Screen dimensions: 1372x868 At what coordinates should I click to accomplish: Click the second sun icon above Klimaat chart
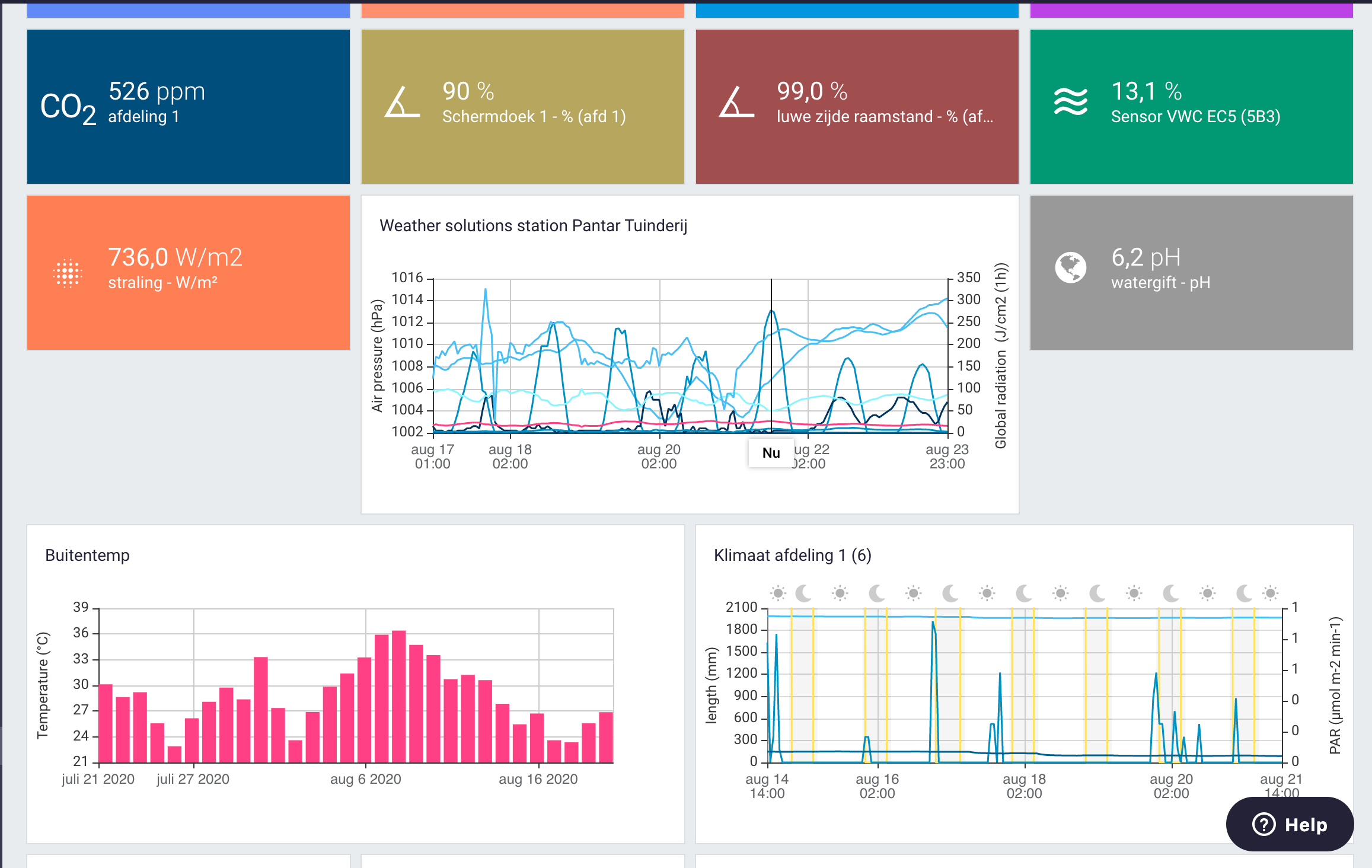coord(840,593)
